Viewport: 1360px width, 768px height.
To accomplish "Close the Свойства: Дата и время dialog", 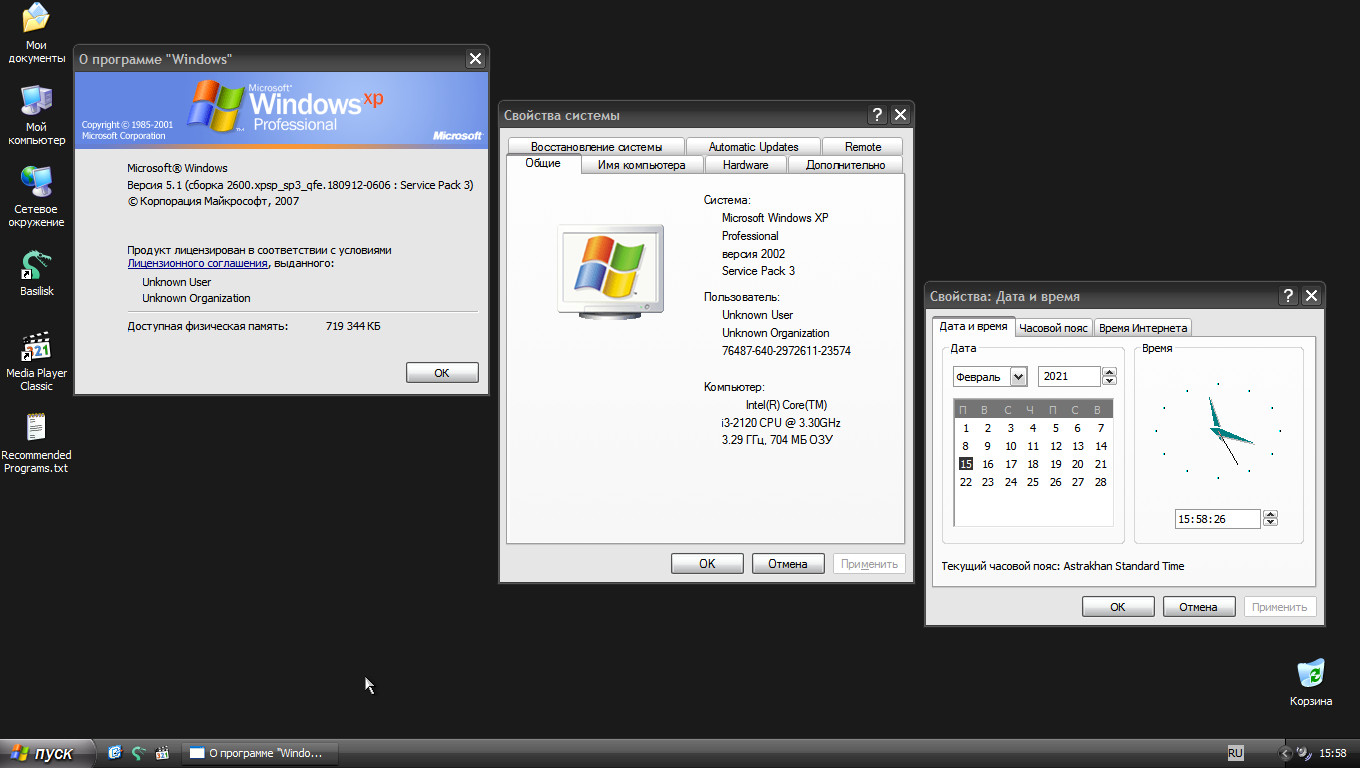I will point(1311,296).
